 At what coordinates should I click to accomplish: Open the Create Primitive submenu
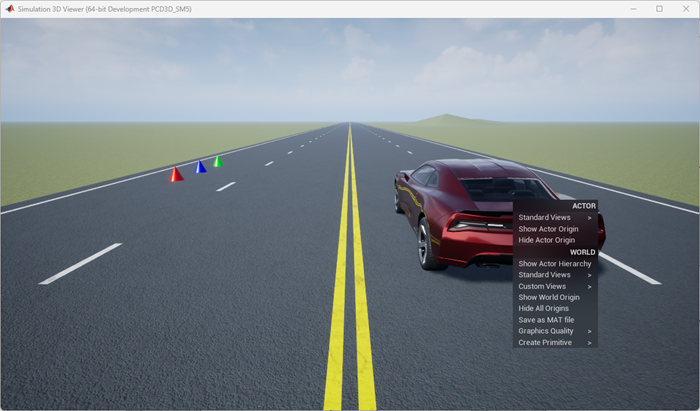[555, 343]
